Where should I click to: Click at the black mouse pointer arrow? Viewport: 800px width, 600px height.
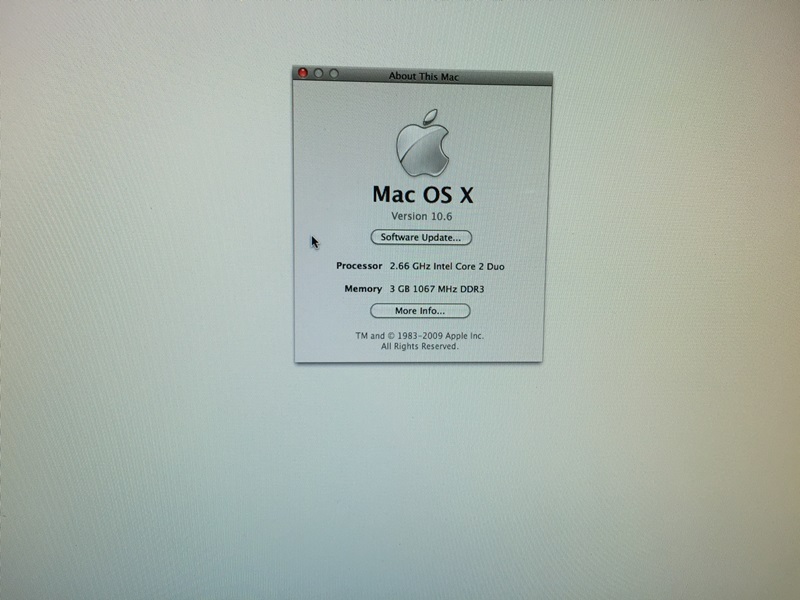coord(314,241)
